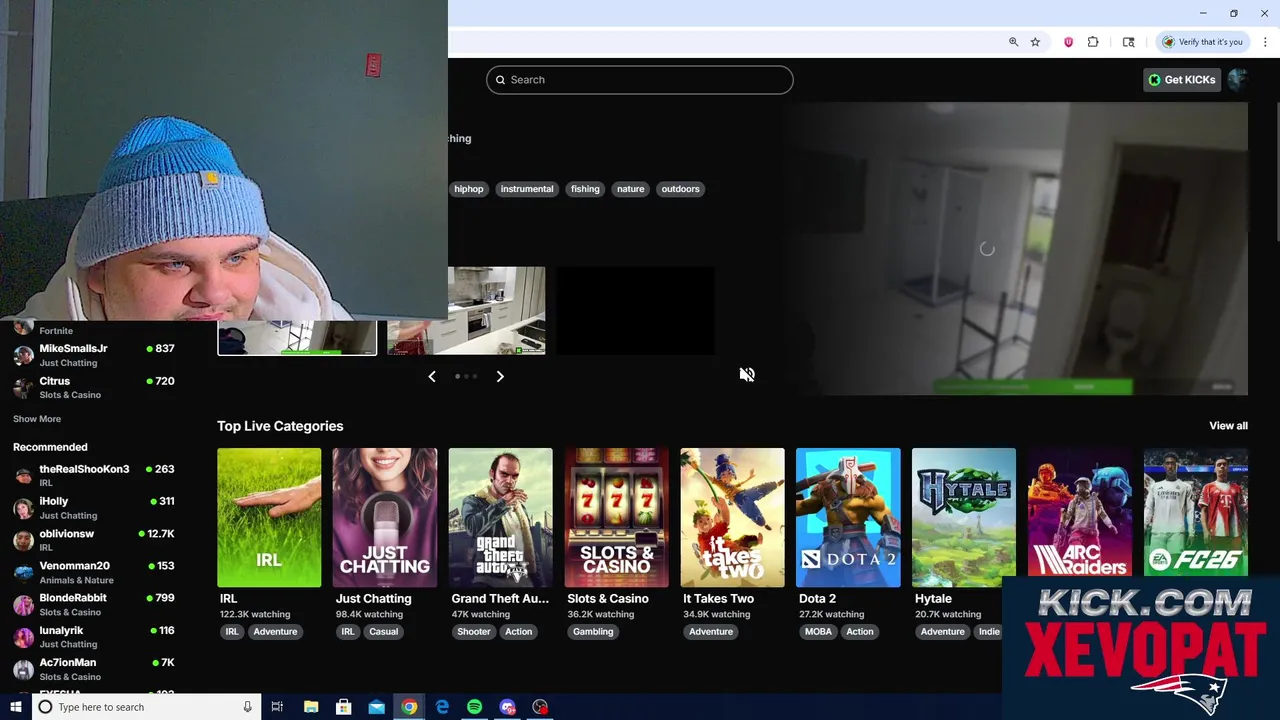Viewport: 1280px width, 720px height.
Task: Click the Adventure tag under IRL category
Action: pos(275,632)
